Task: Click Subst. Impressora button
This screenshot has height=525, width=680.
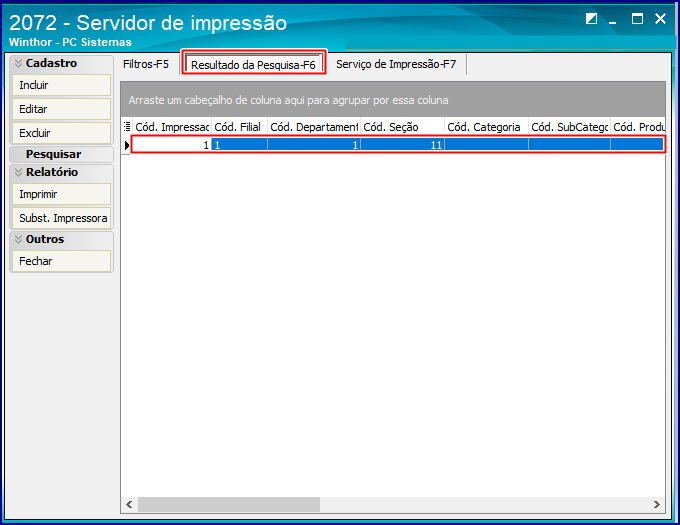Action: (61, 218)
